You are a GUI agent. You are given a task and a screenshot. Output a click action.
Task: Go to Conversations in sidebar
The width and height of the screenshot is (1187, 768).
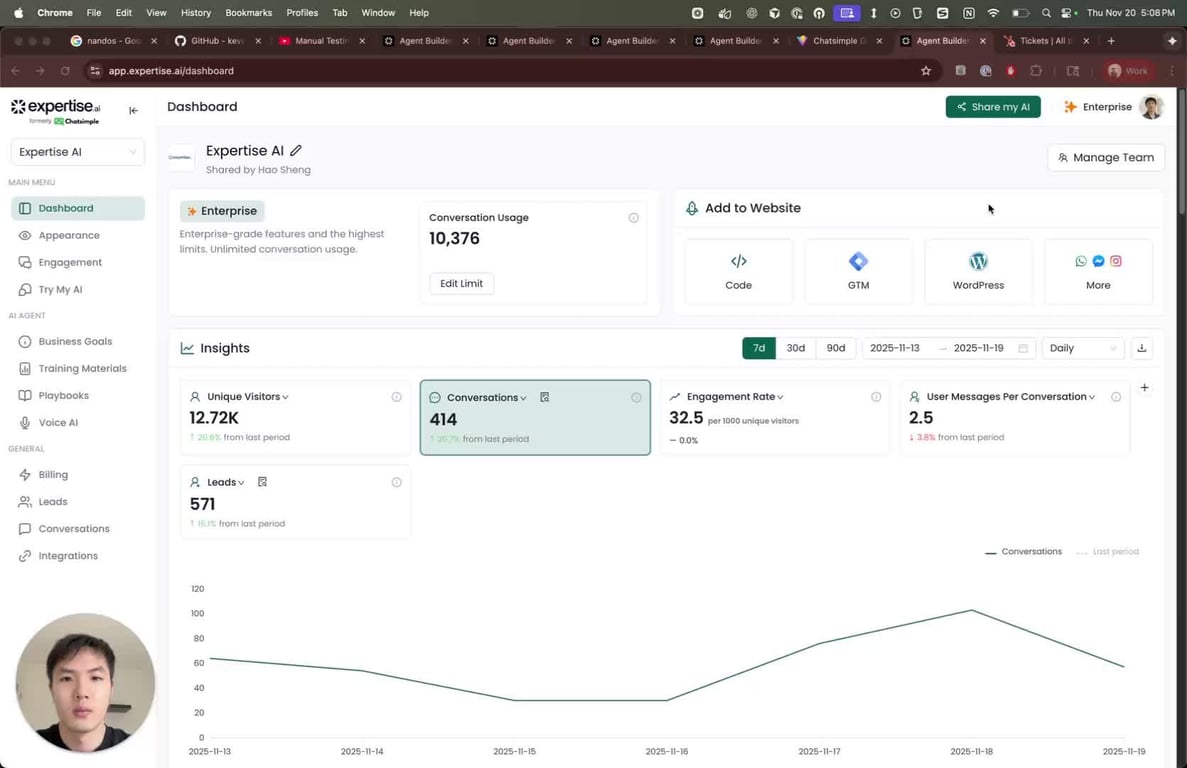[x=77, y=529]
